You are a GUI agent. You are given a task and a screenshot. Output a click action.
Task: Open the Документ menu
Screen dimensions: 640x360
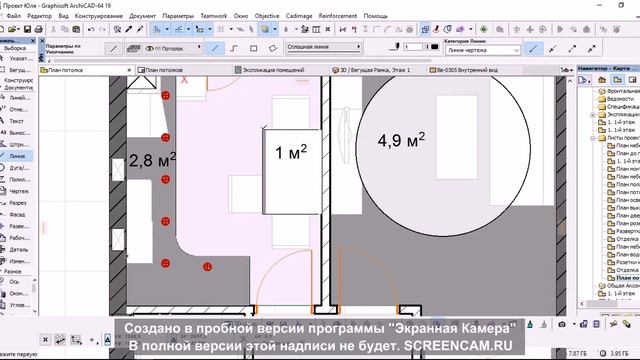point(142,16)
